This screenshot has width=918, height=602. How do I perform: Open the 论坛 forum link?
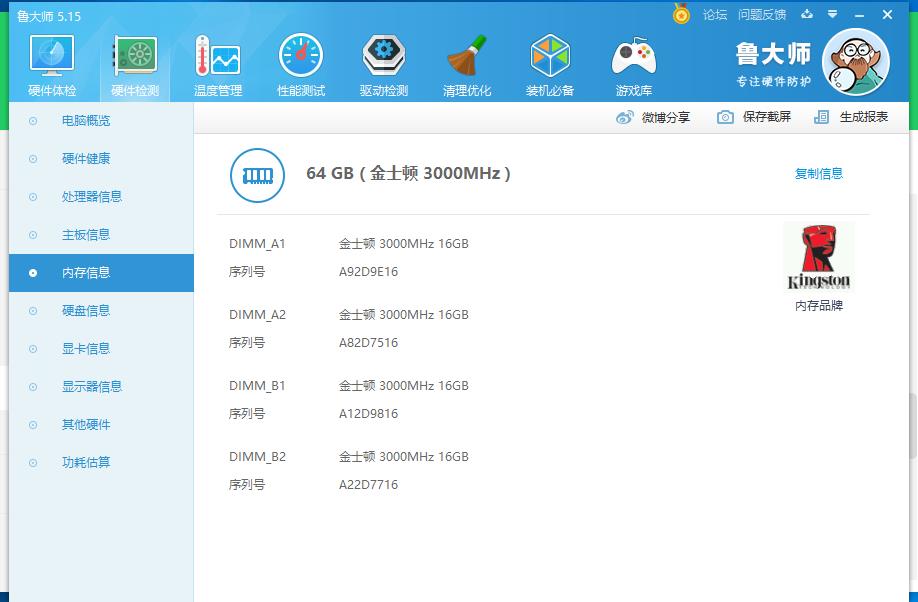pos(714,15)
